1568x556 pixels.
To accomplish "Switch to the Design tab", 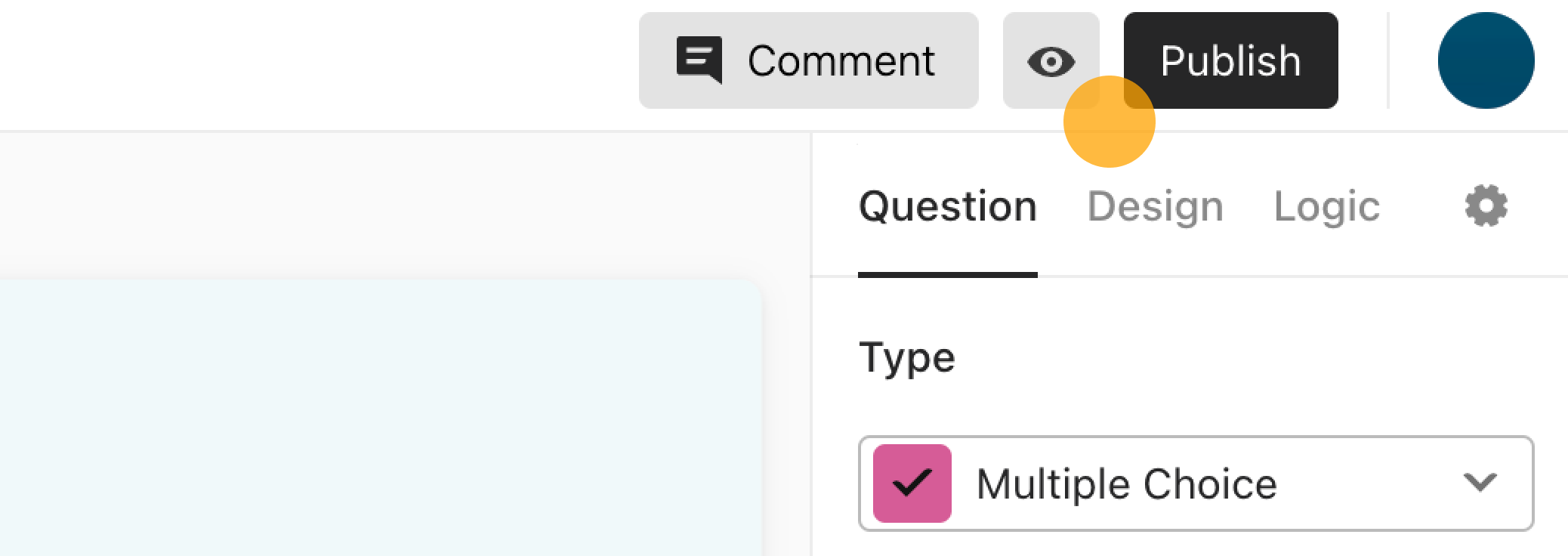I will click(1155, 206).
